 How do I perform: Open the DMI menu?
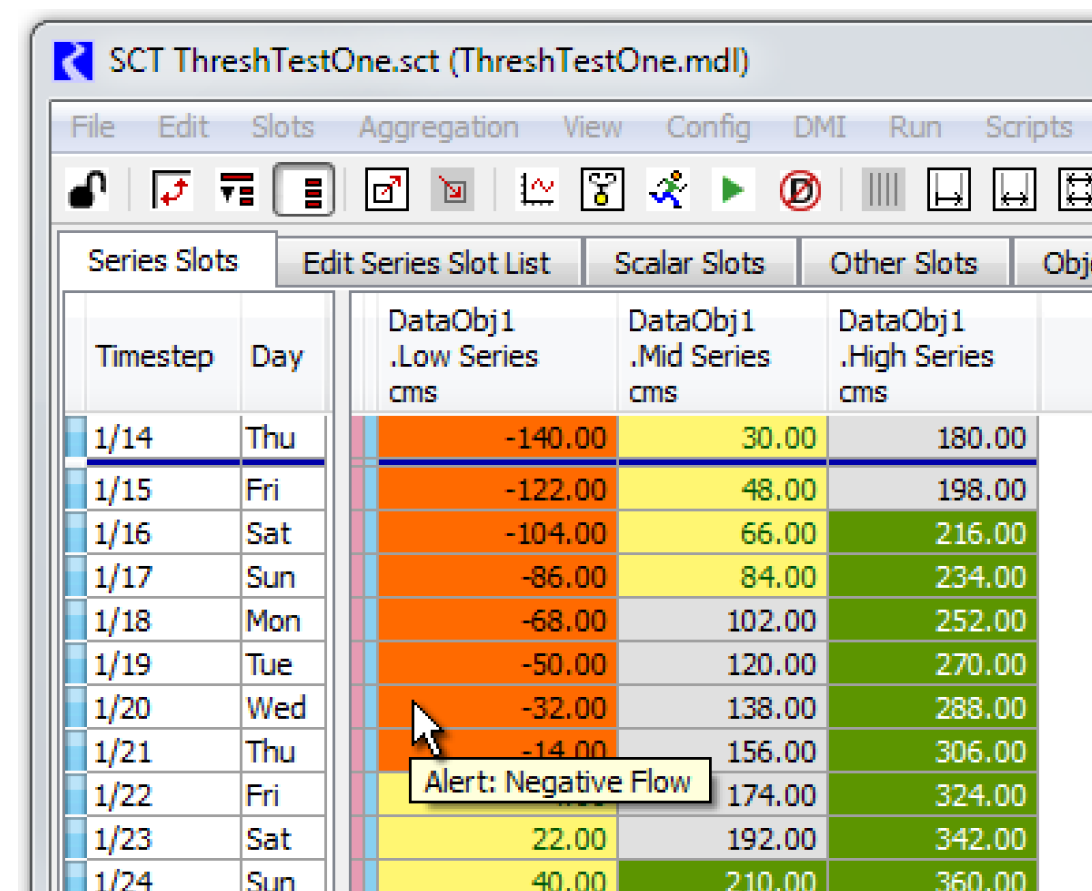[819, 128]
